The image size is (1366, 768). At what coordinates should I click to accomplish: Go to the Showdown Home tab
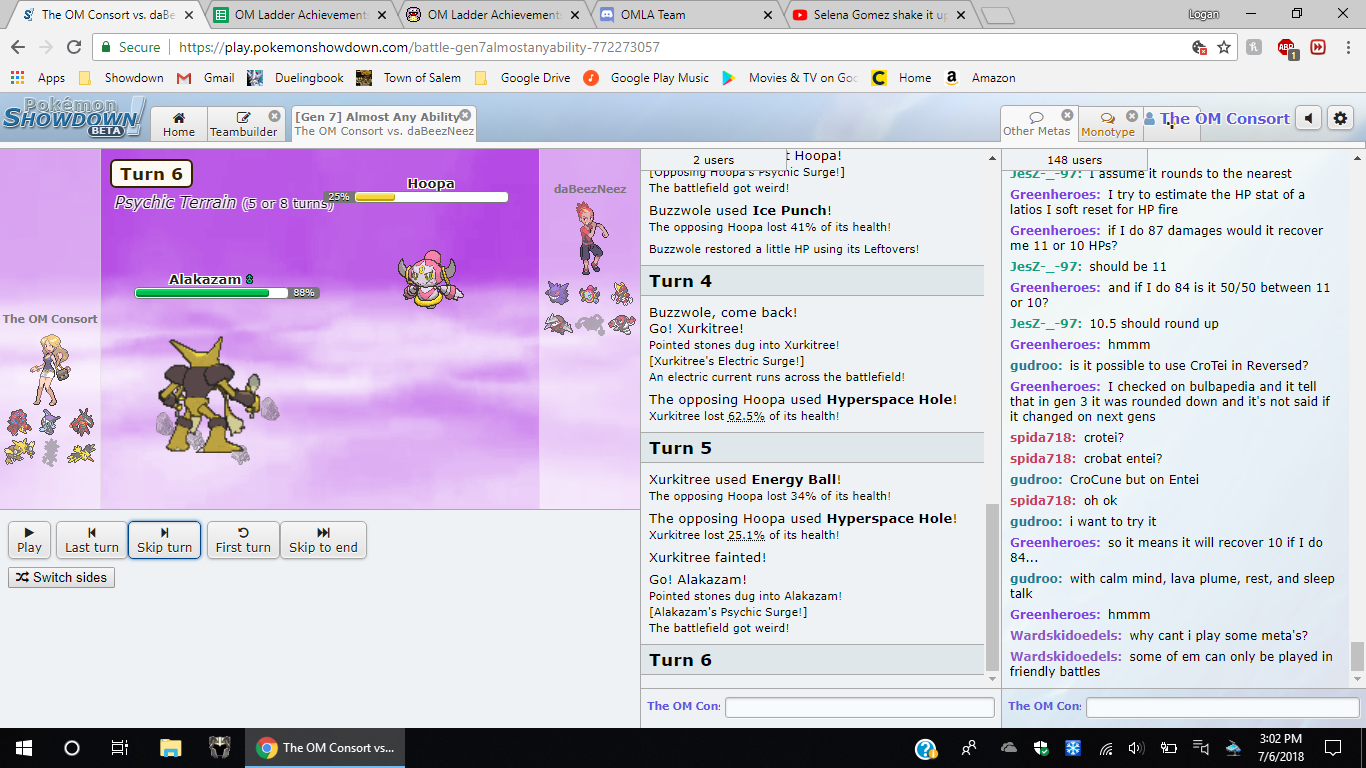pos(179,124)
